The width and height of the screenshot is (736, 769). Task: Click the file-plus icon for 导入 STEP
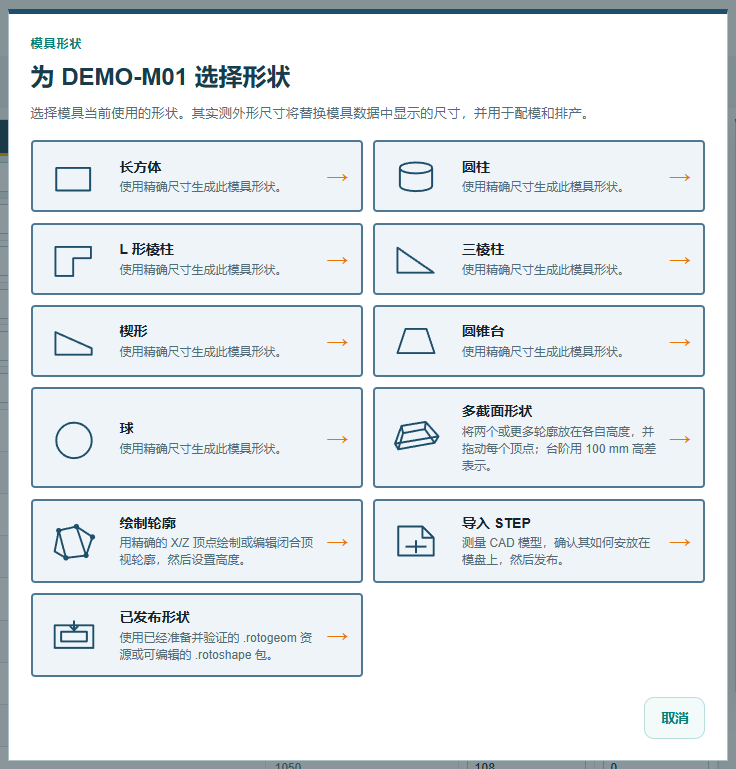[416, 541]
